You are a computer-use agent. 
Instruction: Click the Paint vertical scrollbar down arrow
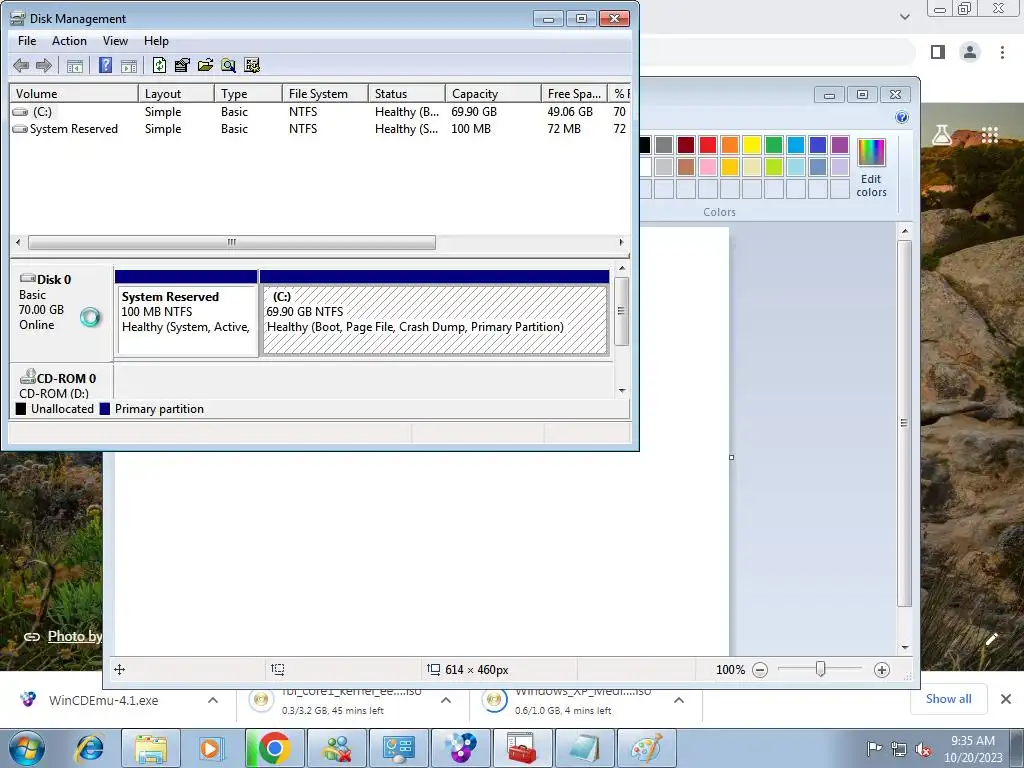904,647
